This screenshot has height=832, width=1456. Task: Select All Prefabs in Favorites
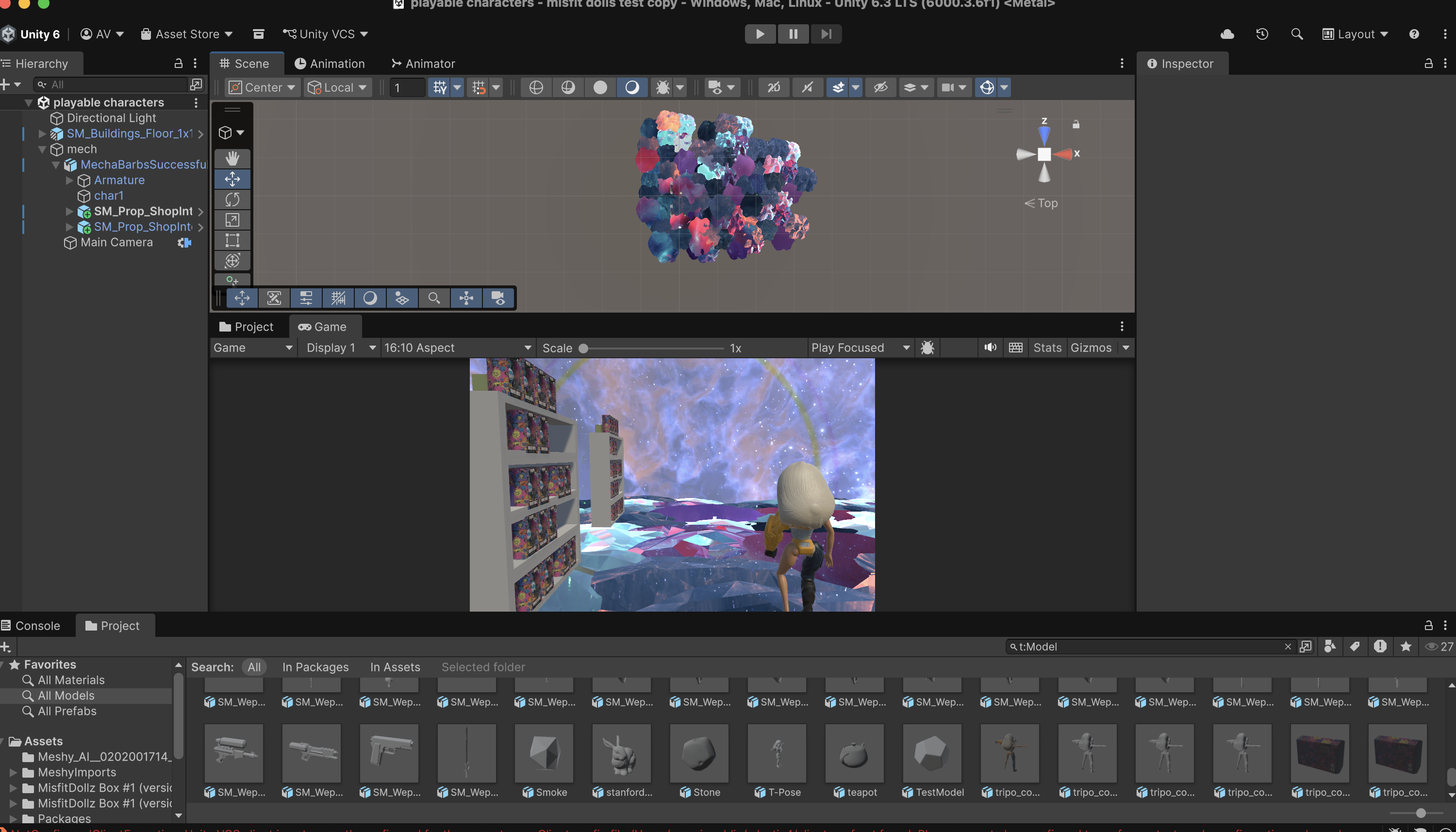tap(67, 711)
